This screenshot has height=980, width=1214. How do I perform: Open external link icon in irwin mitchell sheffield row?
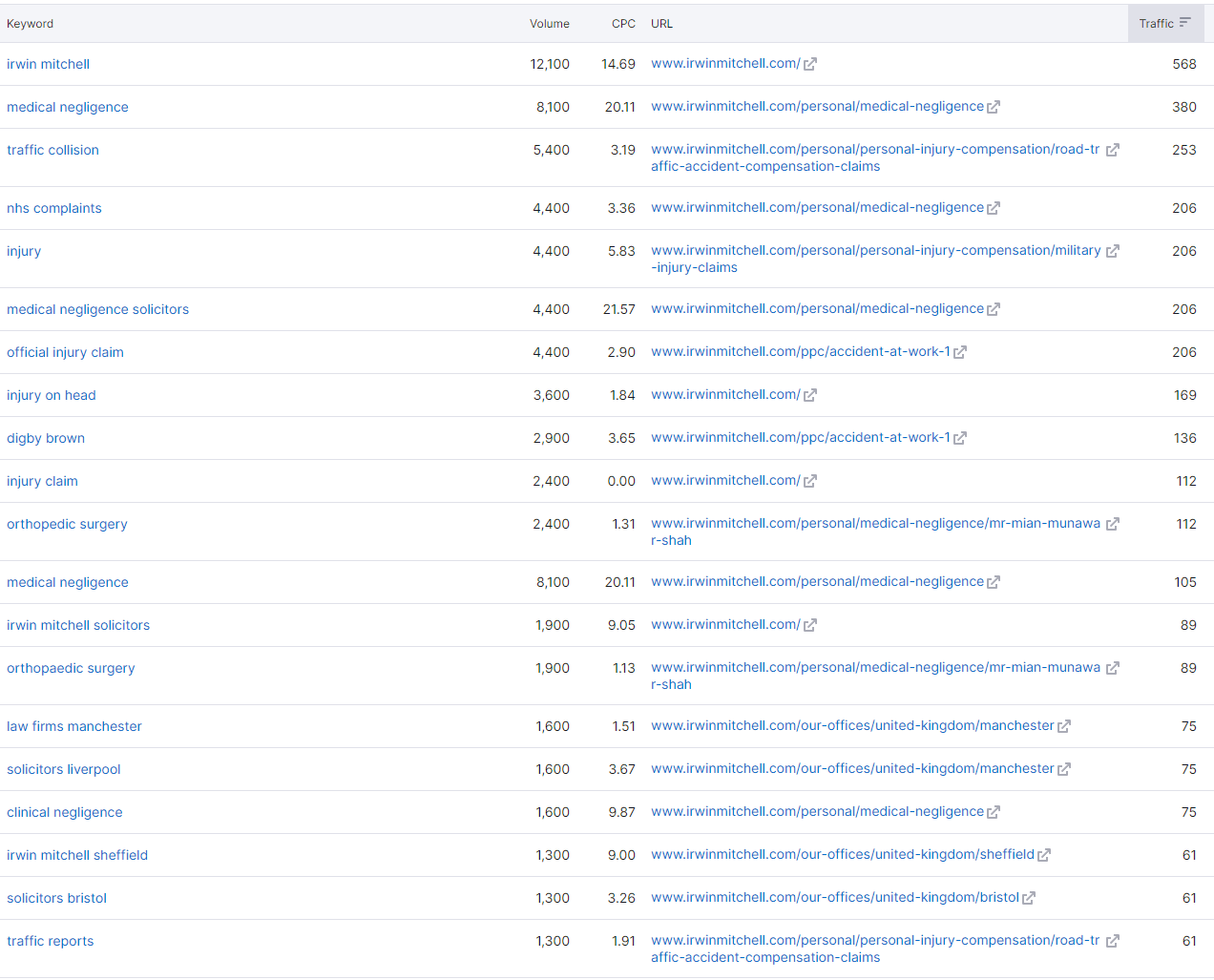[x=1043, y=855]
